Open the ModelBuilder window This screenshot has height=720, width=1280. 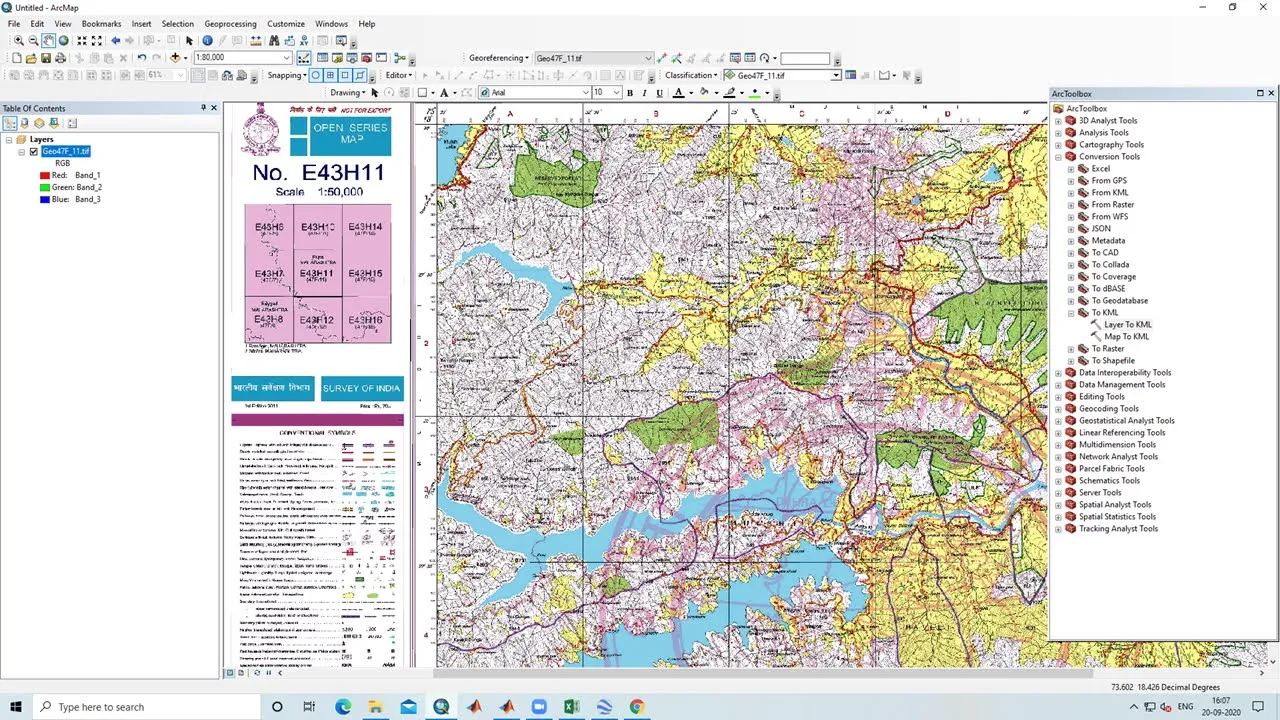399,58
